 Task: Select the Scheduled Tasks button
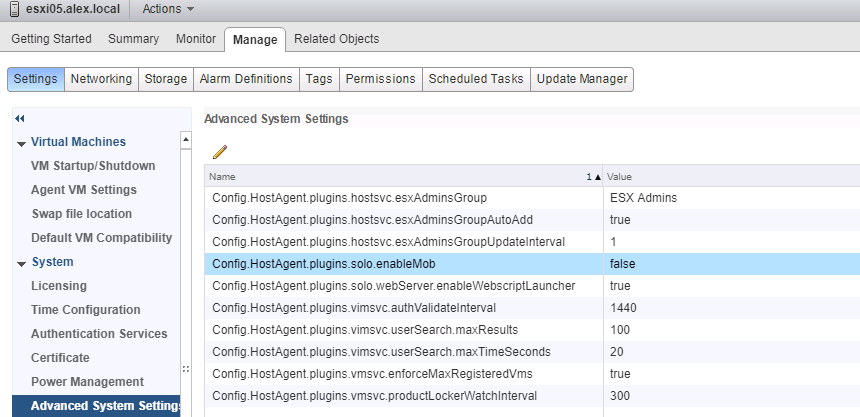[476, 79]
